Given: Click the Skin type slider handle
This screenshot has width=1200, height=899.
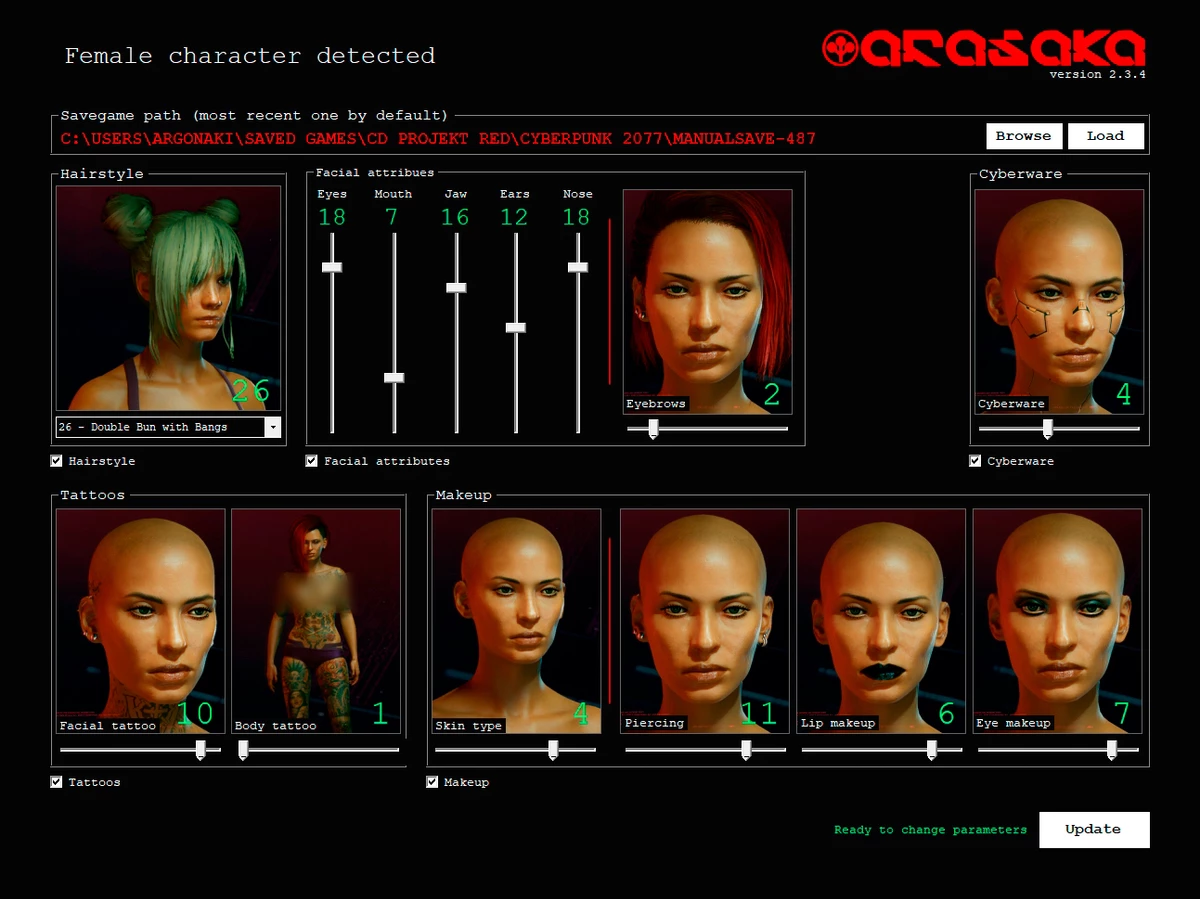Looking at the screenshot, I should click(x=553, y=750).
